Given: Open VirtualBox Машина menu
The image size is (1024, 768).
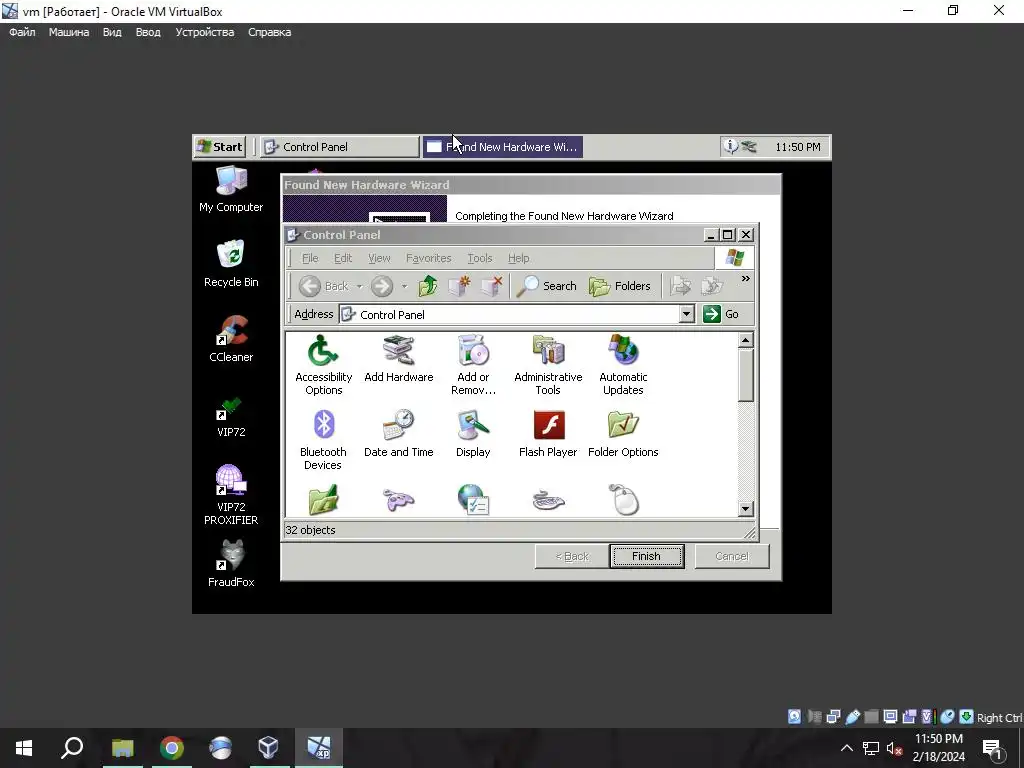Looking at the screenshot, I should tap(69, 32).
